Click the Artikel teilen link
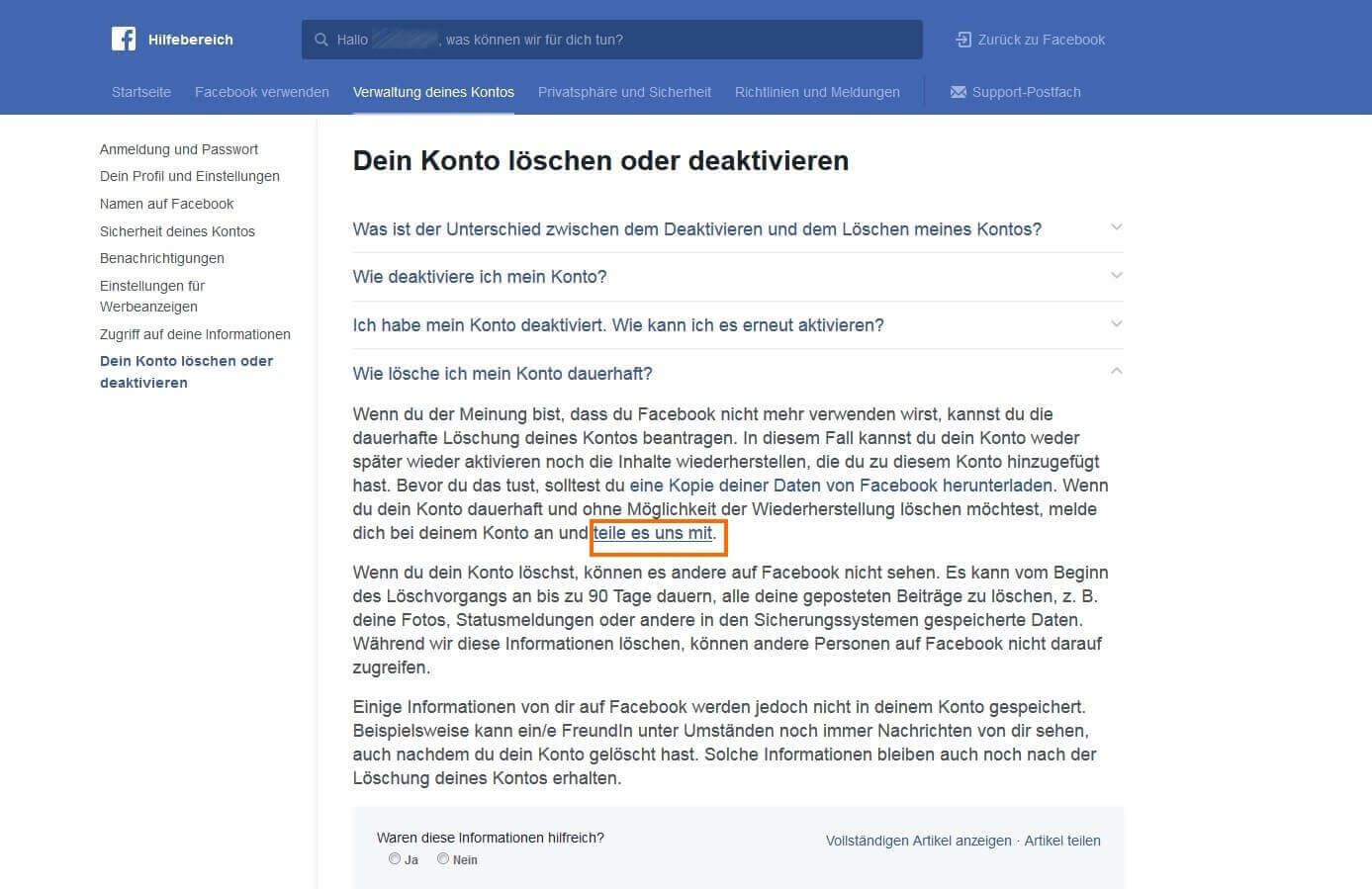The height and width of the screenshot is (889, 1372). pyautogui.click(x=1062, y=841)
